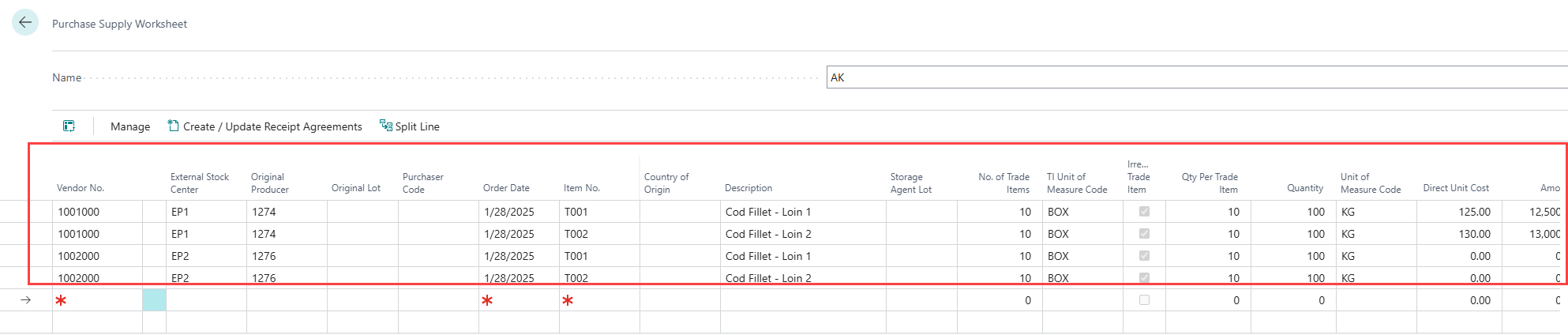Click the new row arrow indicator

(x=26, y=300)
